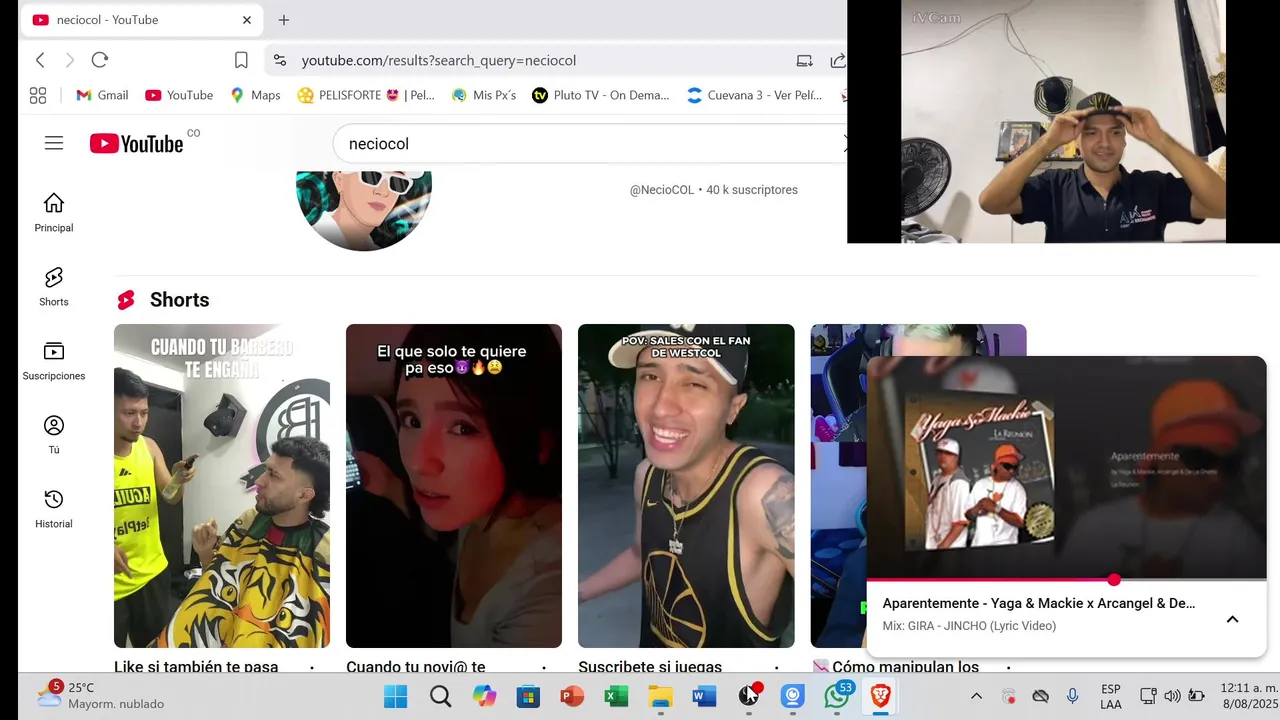Click the mini player title "Aparentemente - Yaga & Mackie"
Screen dimensions: 1280x720
[x=1038, y=603]
